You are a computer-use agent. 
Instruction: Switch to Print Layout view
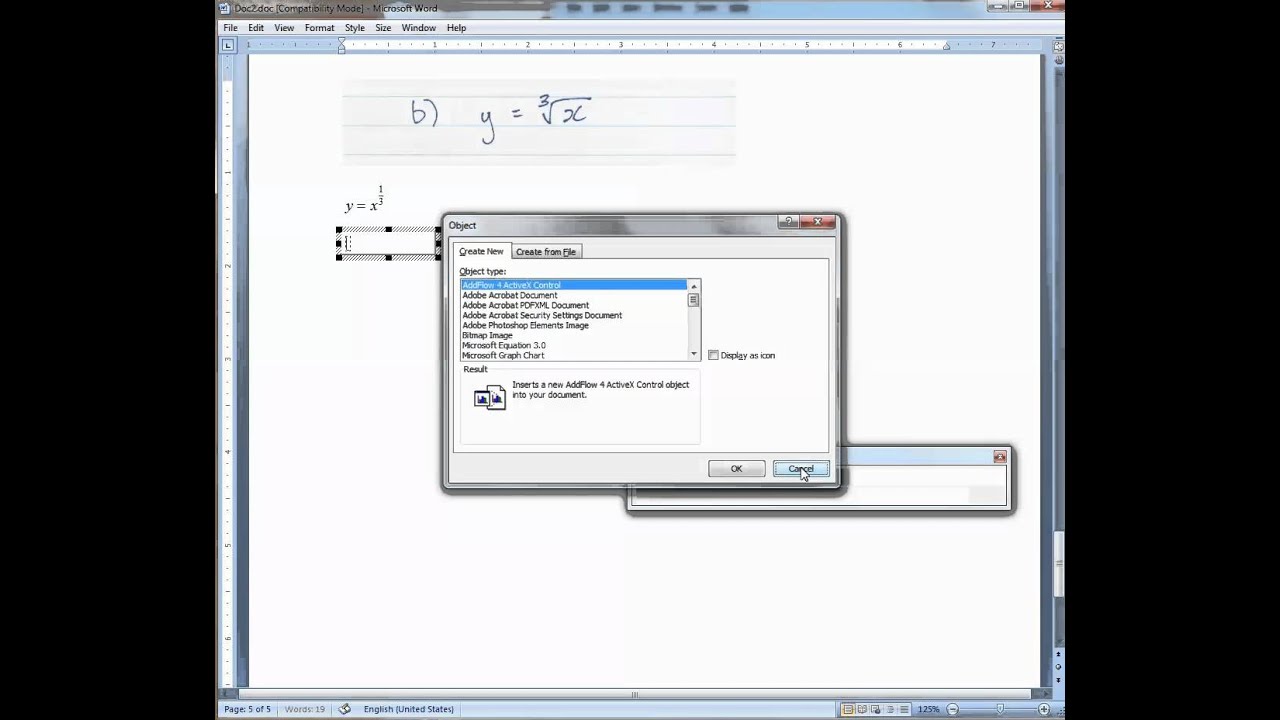tap(848, 709)
